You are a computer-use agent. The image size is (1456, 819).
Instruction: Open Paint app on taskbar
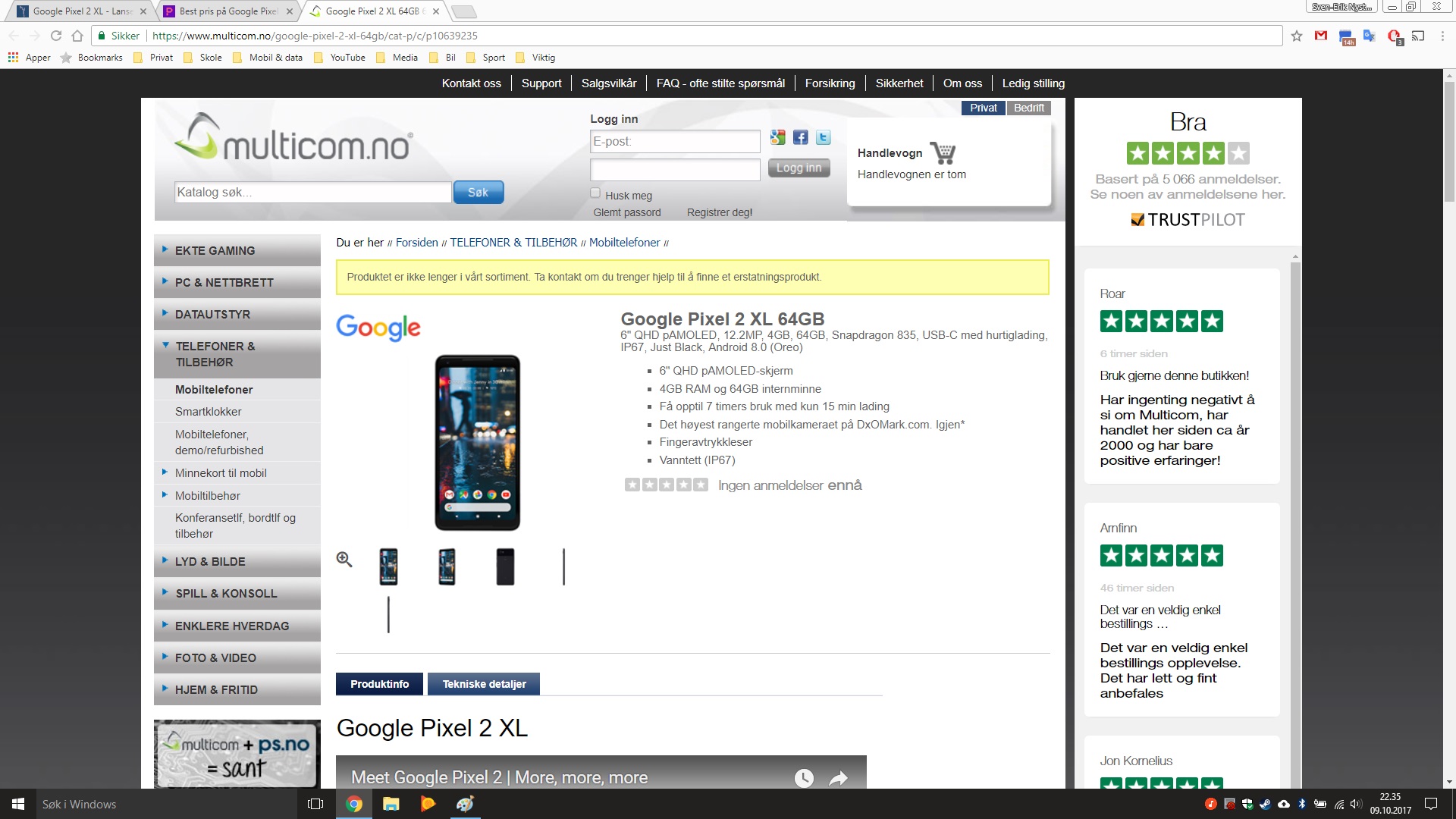pyautogui.click(x=465, y=804)
